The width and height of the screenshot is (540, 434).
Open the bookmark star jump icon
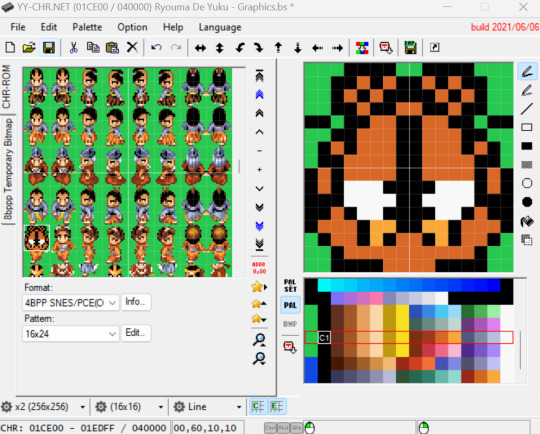[x=259, y=287]
